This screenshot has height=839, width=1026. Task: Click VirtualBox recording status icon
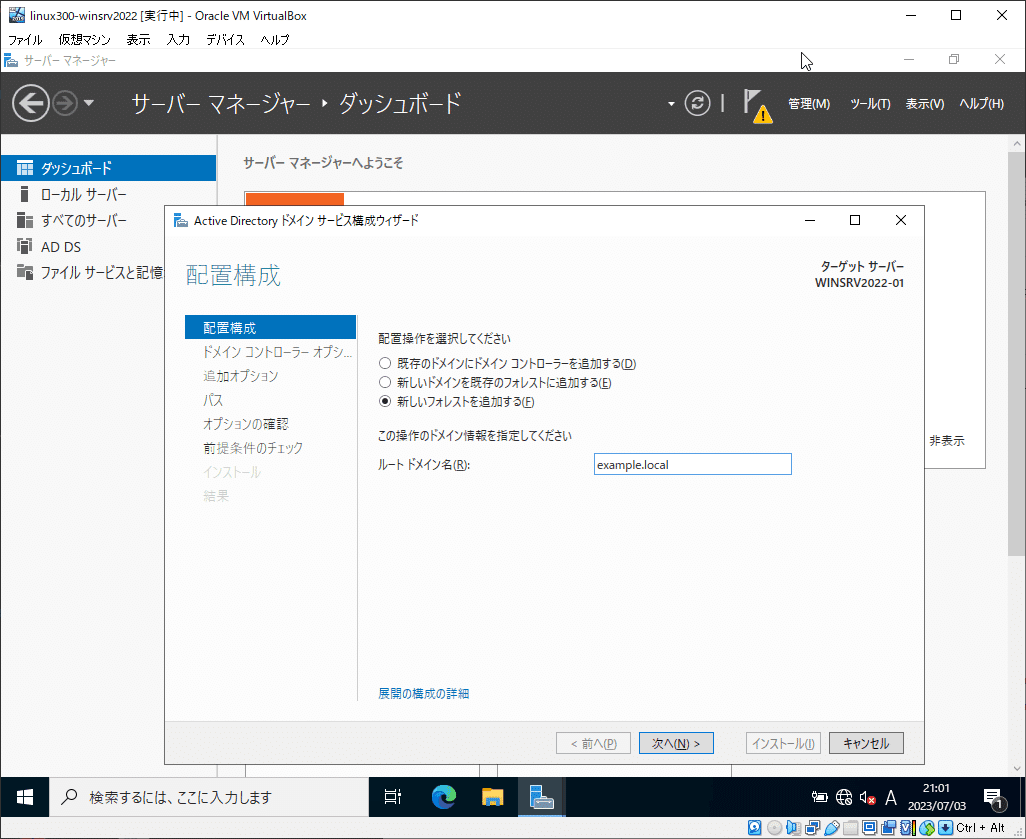(889, 828)
